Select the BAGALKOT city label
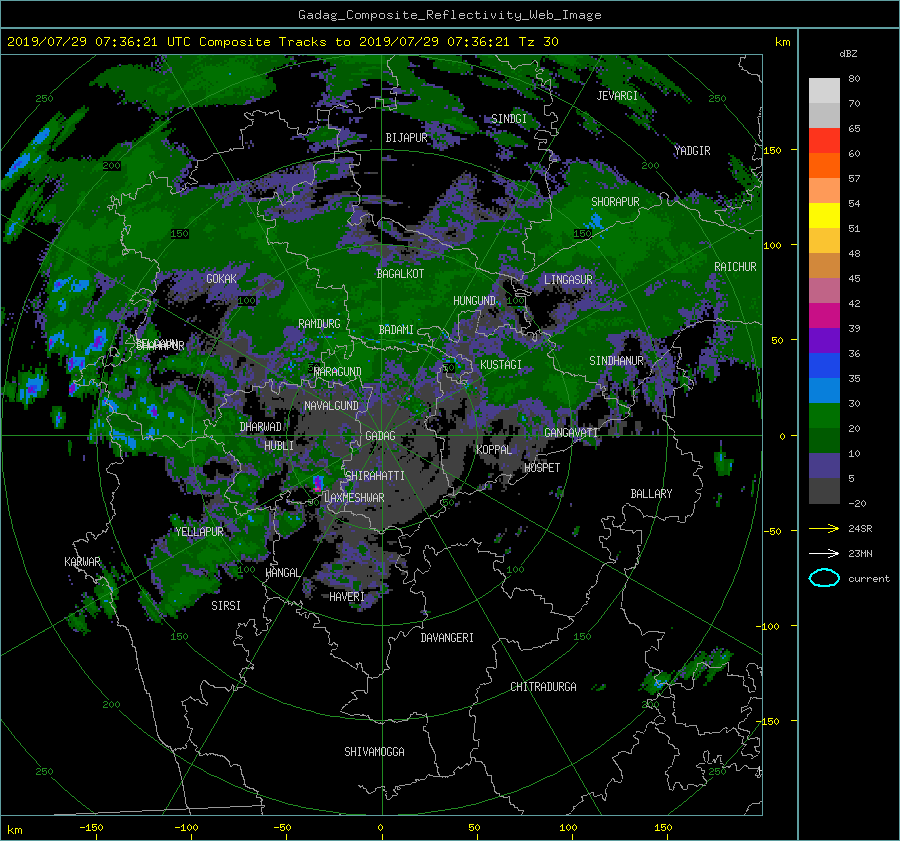Screen dimensions: 900x841 coord(400,274)
